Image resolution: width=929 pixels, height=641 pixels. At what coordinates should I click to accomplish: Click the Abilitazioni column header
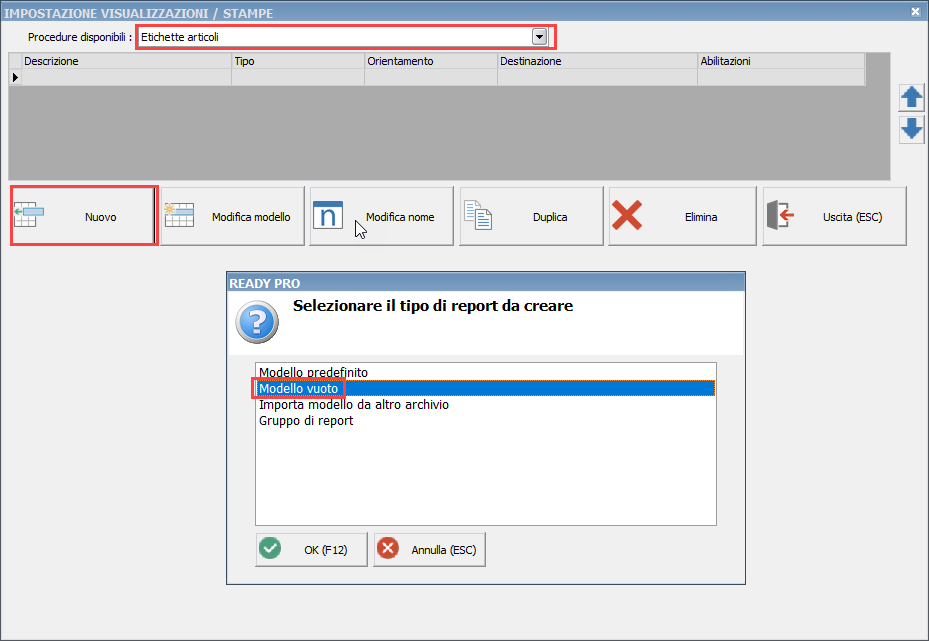click(x=781, y=61)
